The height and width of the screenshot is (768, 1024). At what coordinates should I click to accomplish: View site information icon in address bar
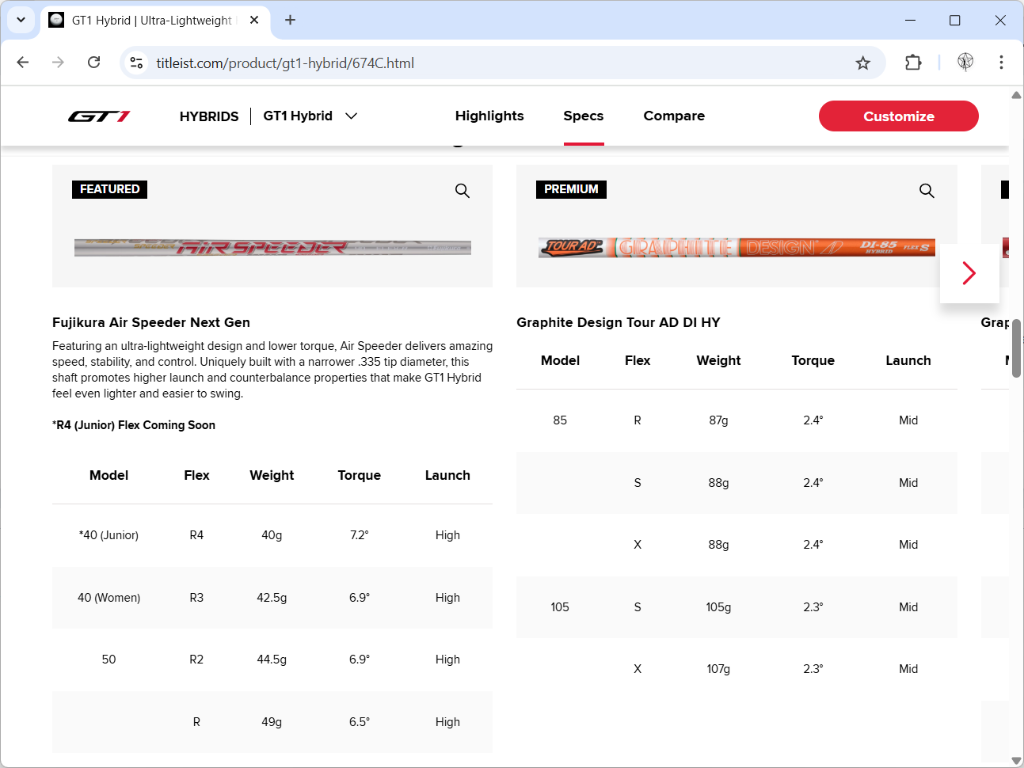(136, 63)
